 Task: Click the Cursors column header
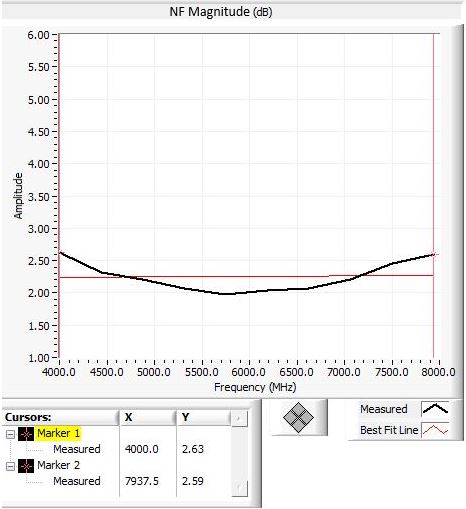[60, 417]
